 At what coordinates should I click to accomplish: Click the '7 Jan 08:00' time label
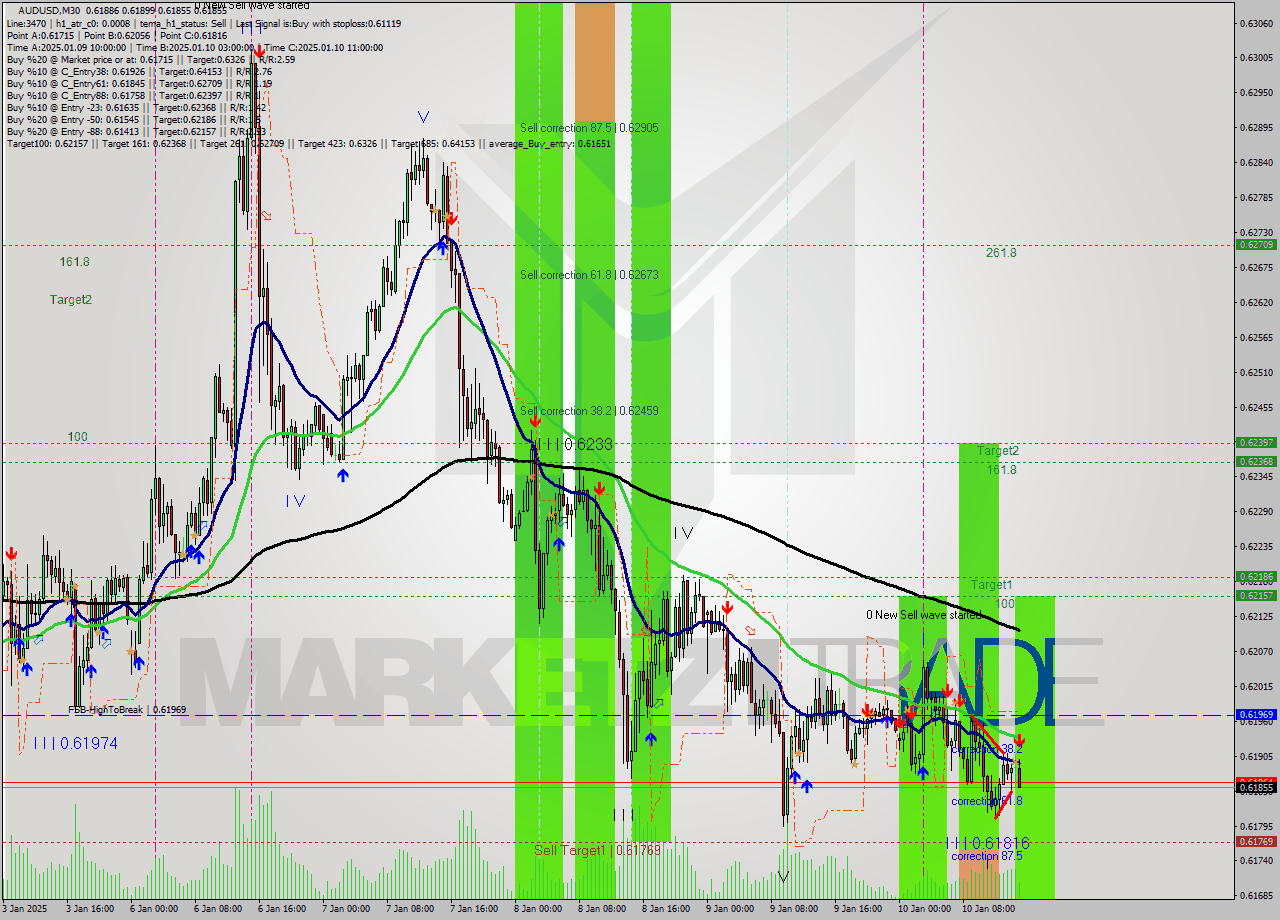(x=408, y=909)
